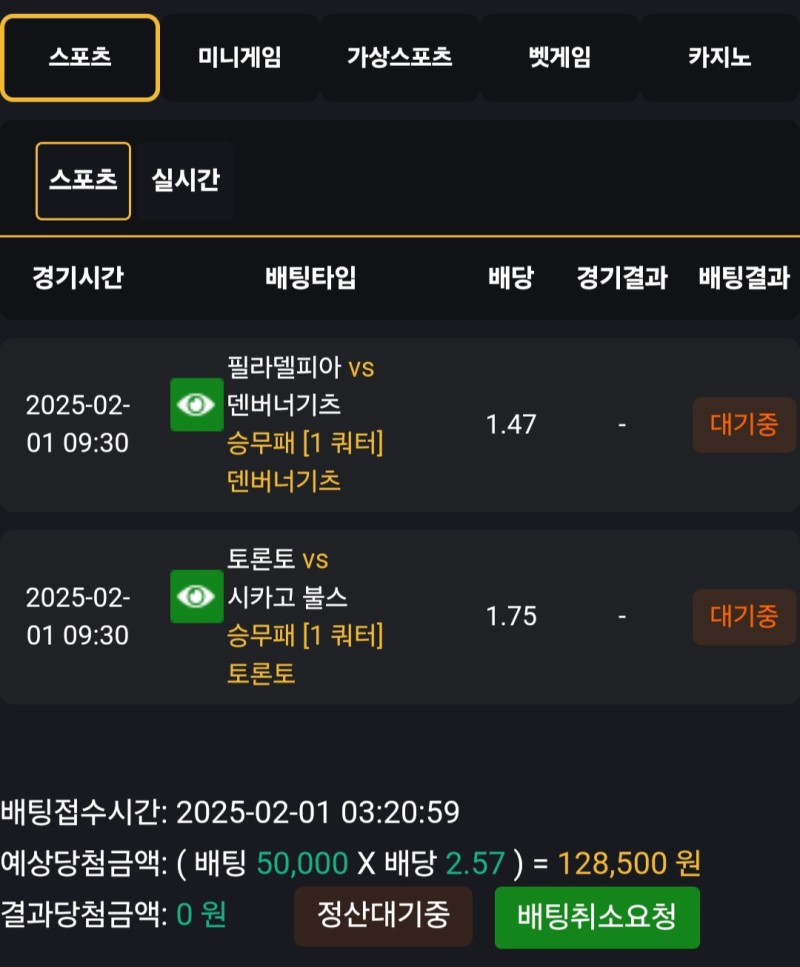Select the top 스포츠 main category tab
Image resolution: width=800 pixels, height=967 pixels.
click(80, 58)
